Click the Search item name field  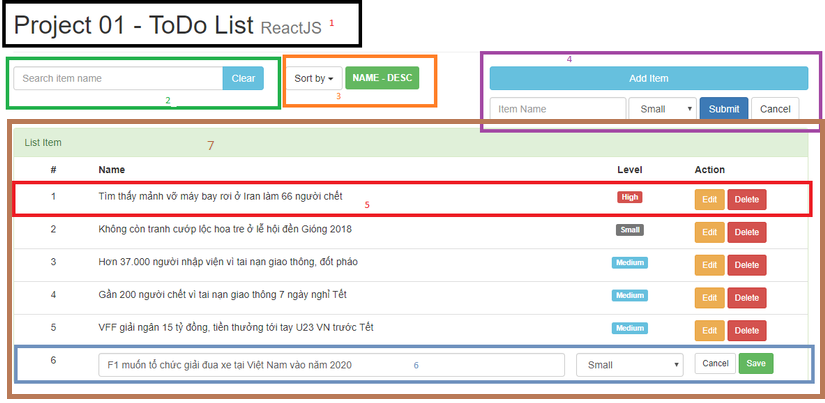(118, 78)
